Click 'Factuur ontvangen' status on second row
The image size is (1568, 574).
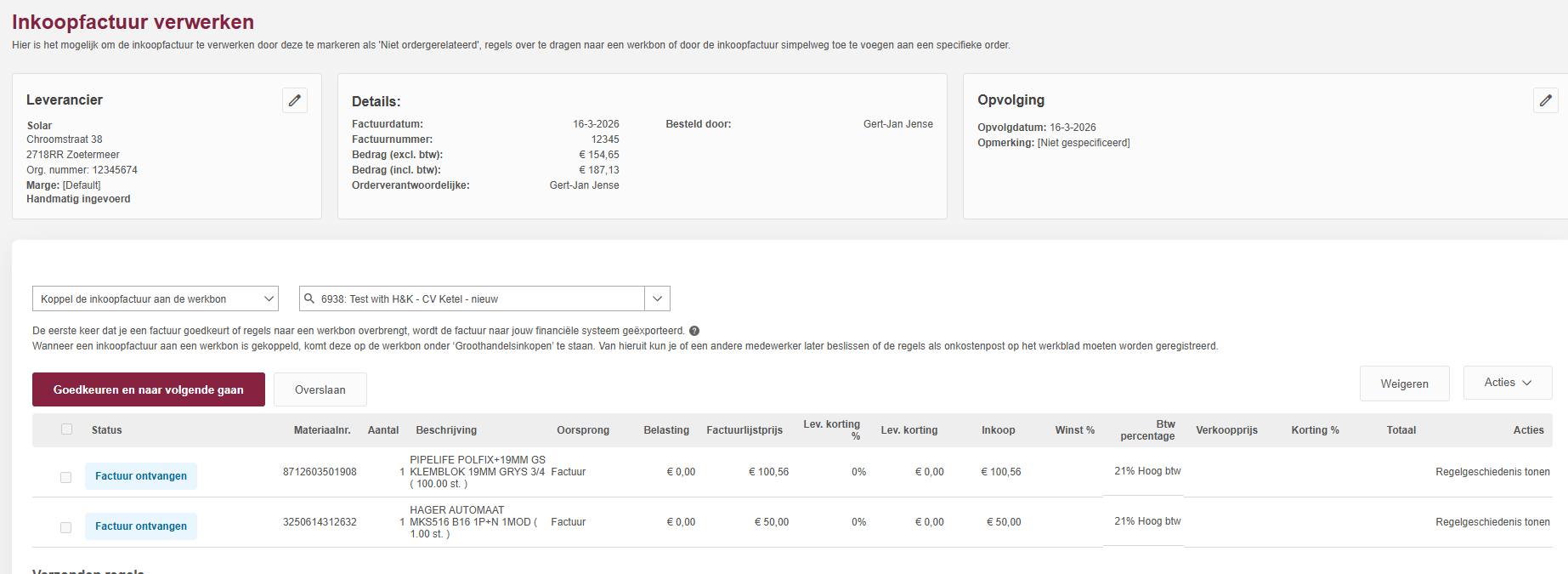(x=141, y=526)
